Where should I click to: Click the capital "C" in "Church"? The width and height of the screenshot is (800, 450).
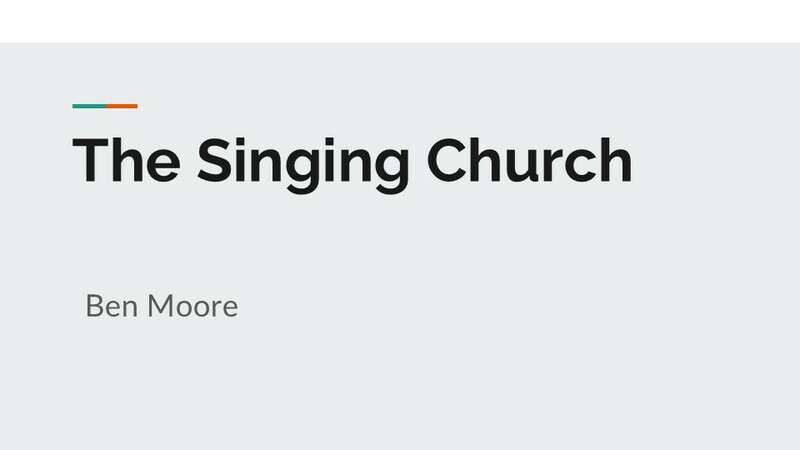point(447,160)
